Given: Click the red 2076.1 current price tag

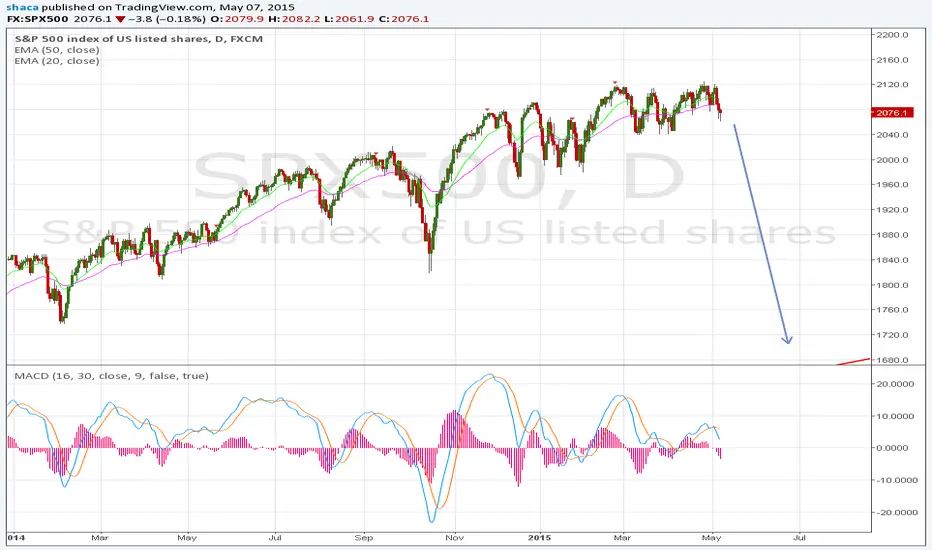Looking at the screenshot, I should click(892, 113).
